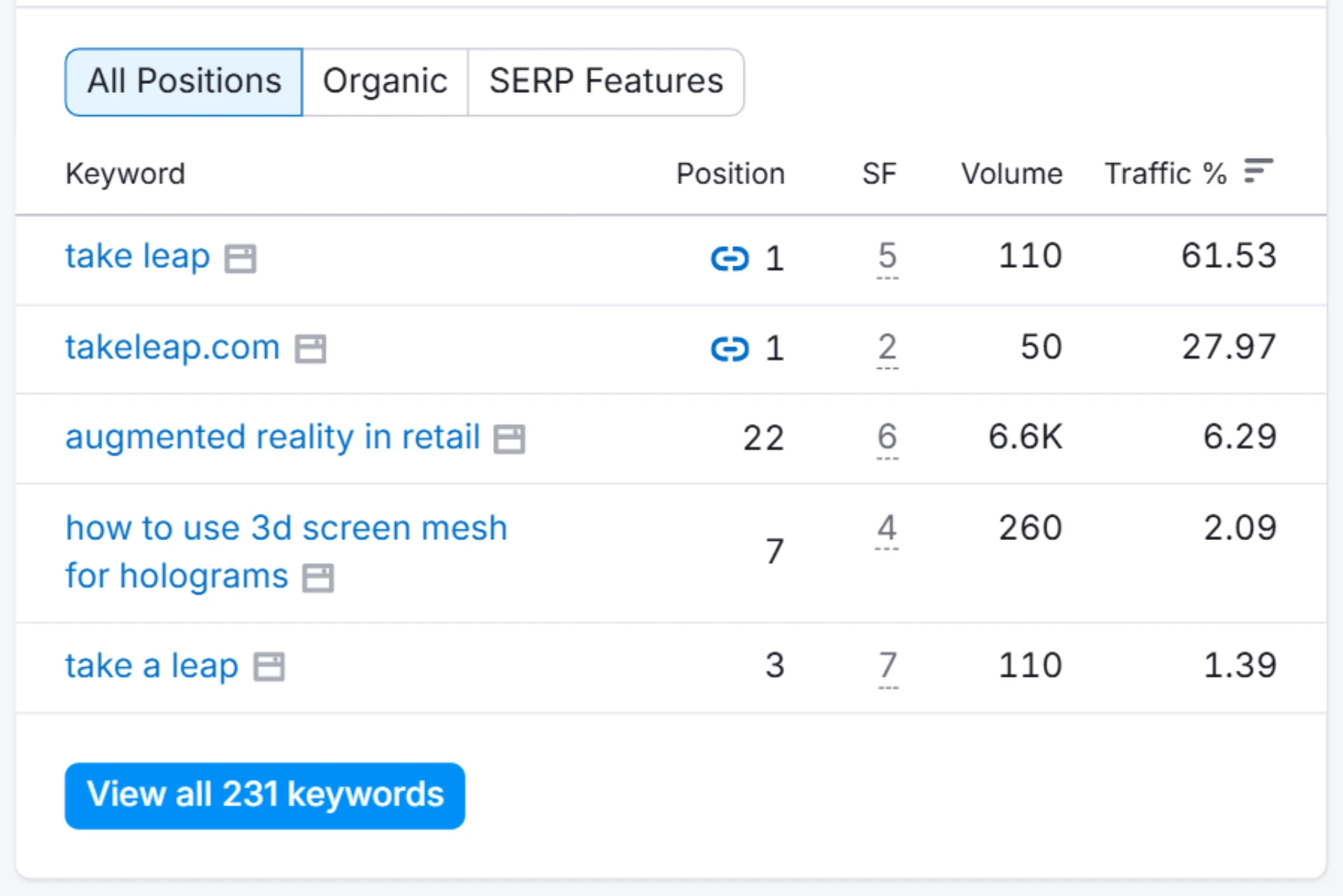This screenshot has height=896, width=1343.
Task: Expand SERP features count 7 for take a leap
Action: click(x=887, y=666)
